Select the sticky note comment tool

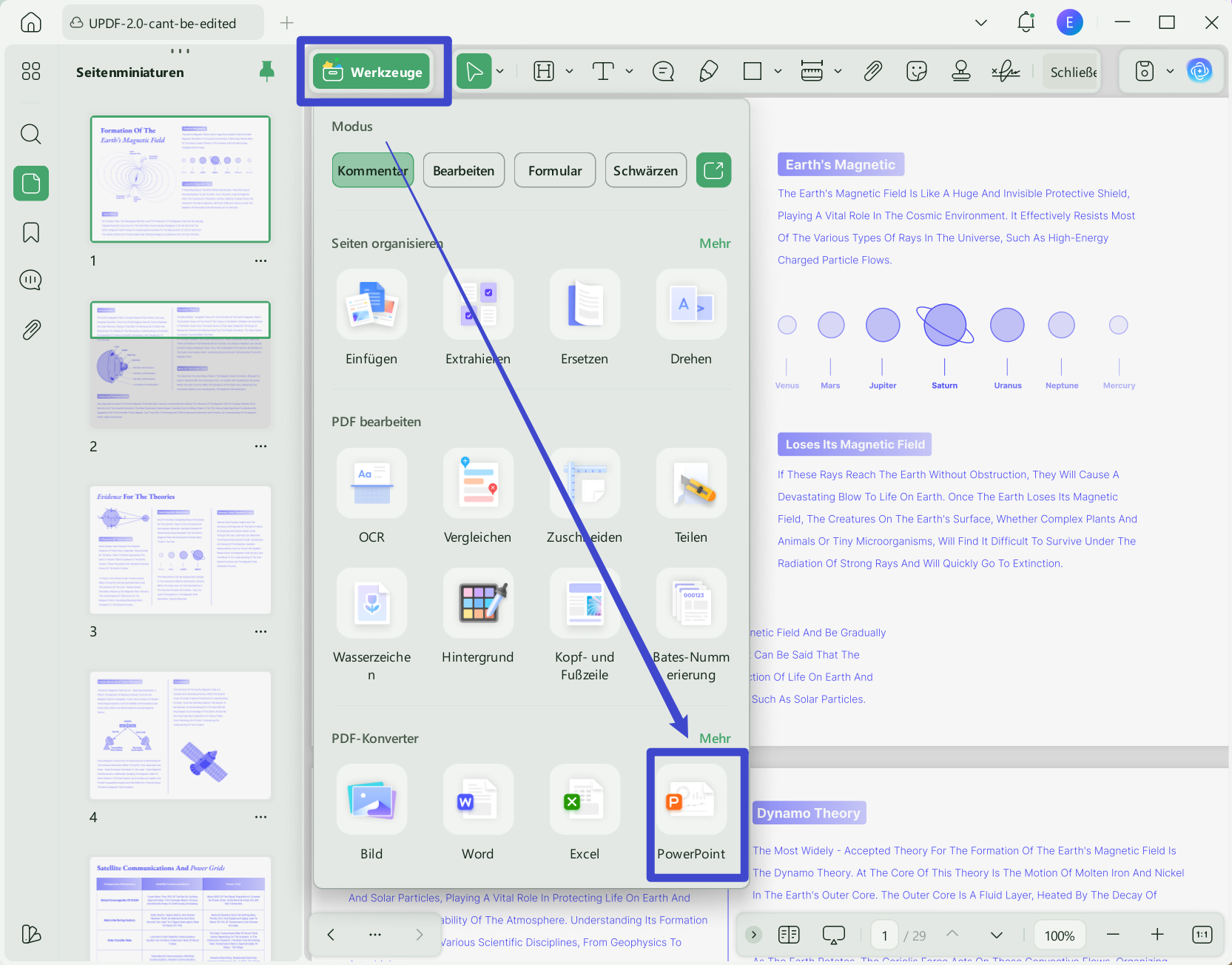click(x=664, y=72)
